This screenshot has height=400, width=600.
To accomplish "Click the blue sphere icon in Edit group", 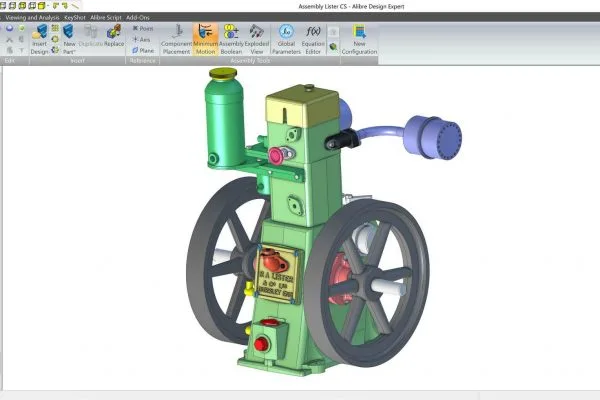I will 10,28.
